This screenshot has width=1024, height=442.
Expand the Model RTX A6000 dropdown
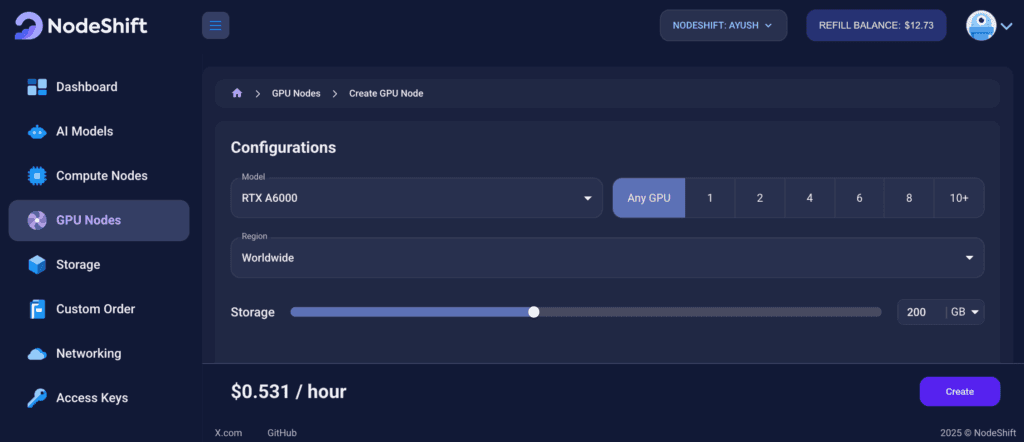click(416, 198)
